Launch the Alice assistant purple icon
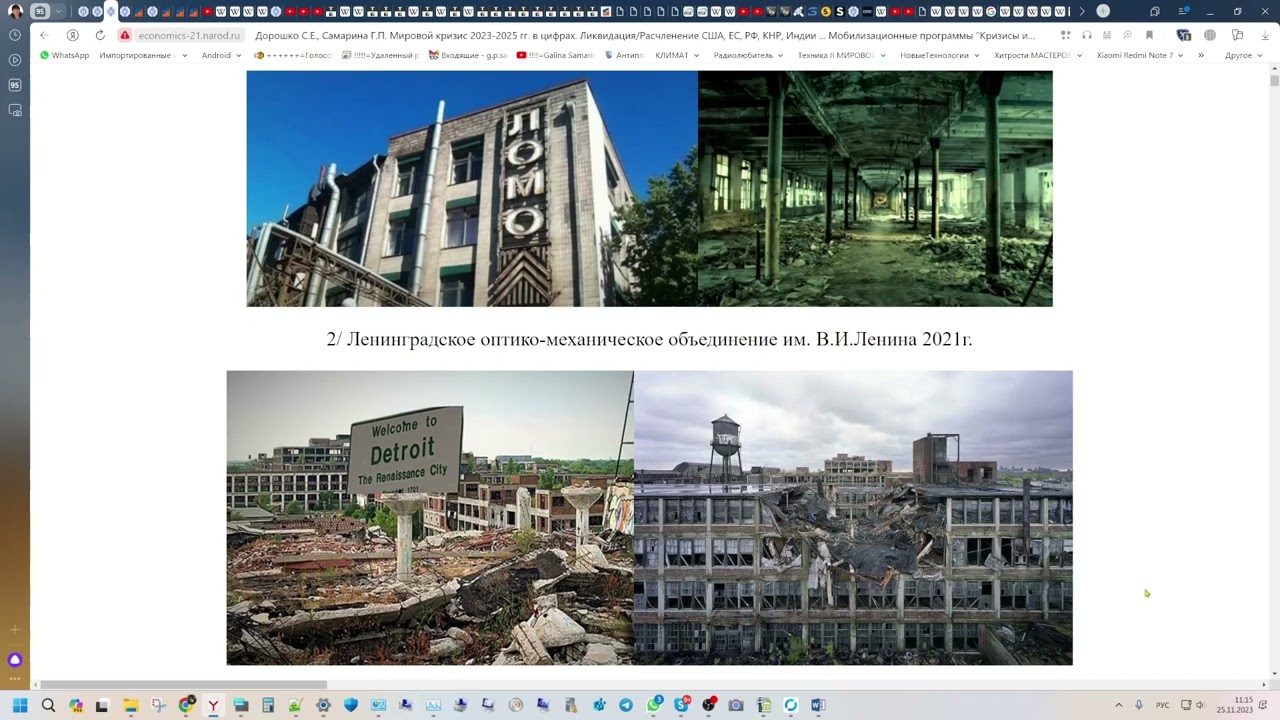Screen dimensions: 1280x720 tap(15, 660)
